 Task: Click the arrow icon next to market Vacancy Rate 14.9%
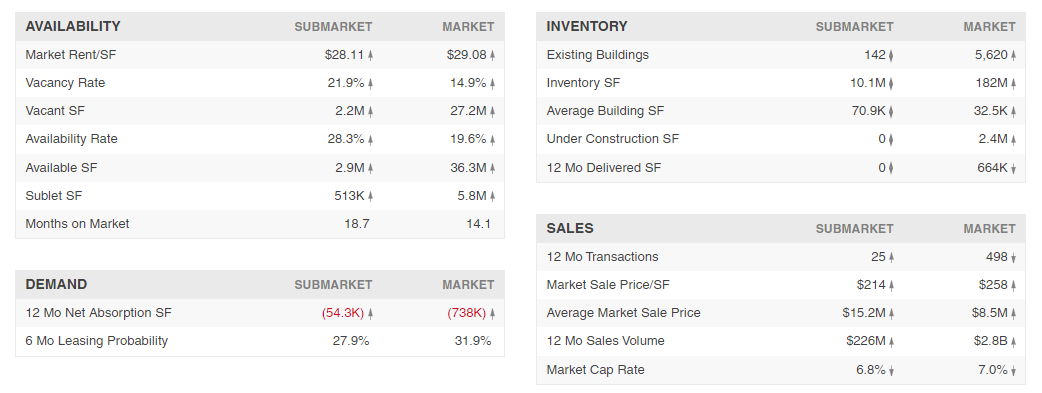[x=492, y=84]
